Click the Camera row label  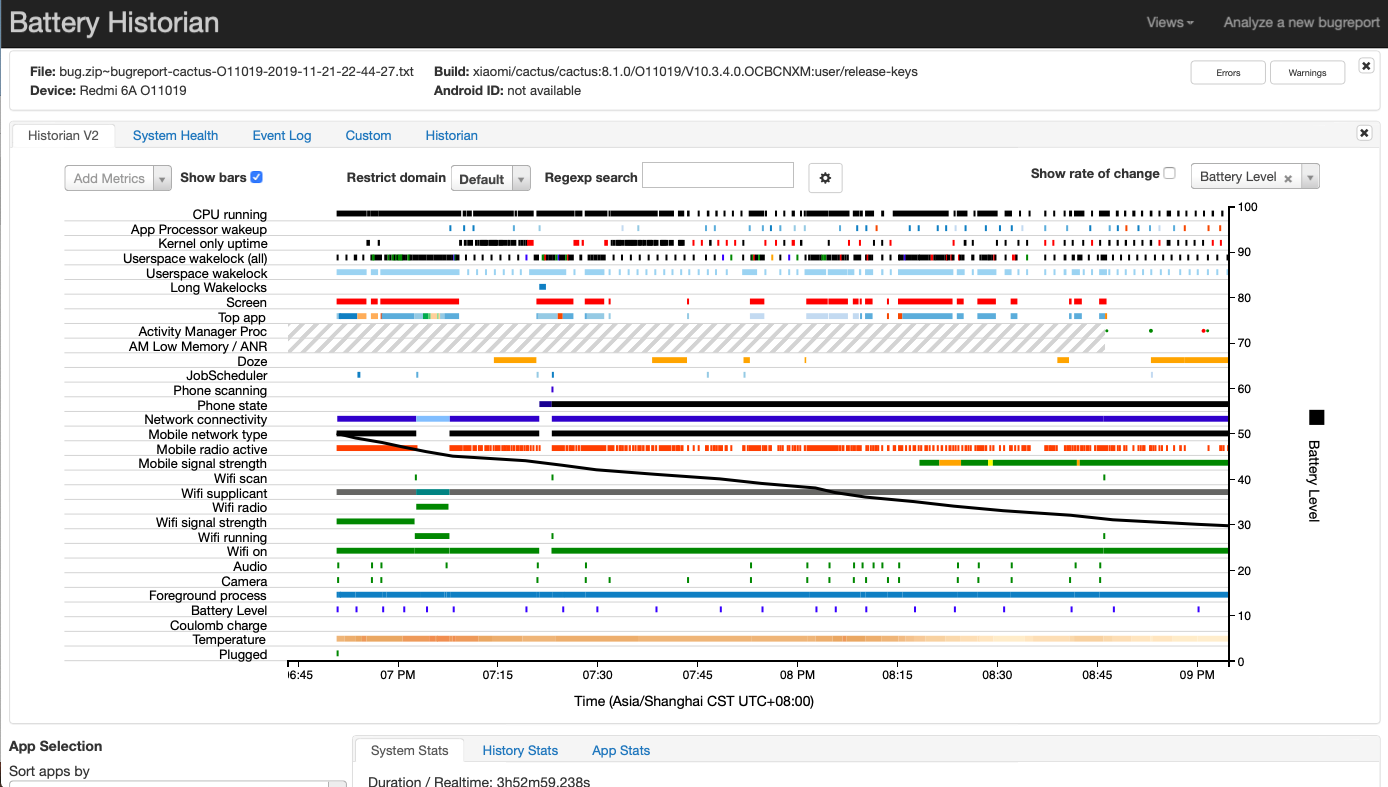pyautogui.click(x=245, y=582)
